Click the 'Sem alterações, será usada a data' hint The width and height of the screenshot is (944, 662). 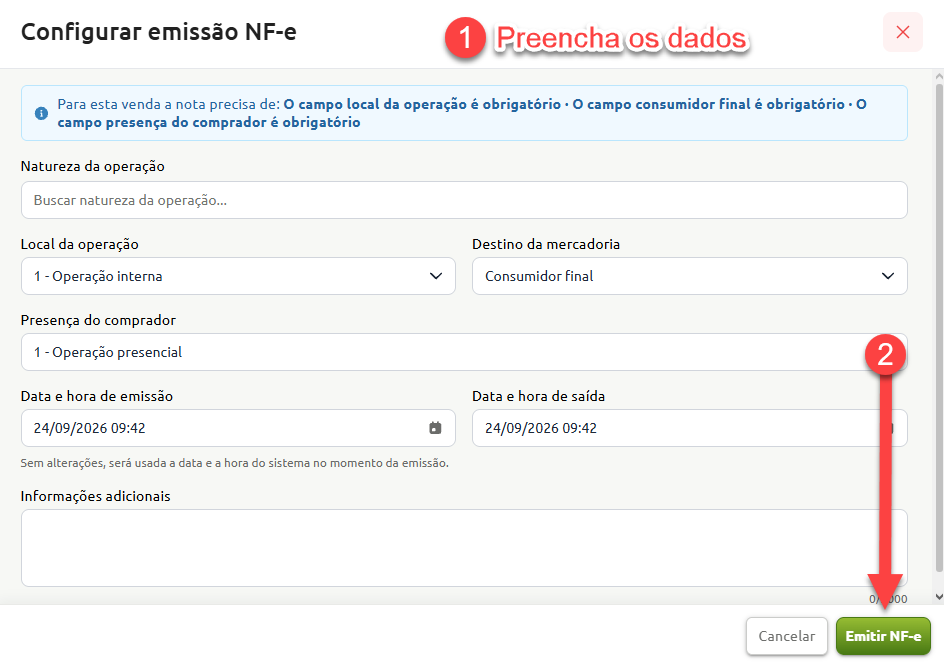pyautogui.click(x=235, y=463)
